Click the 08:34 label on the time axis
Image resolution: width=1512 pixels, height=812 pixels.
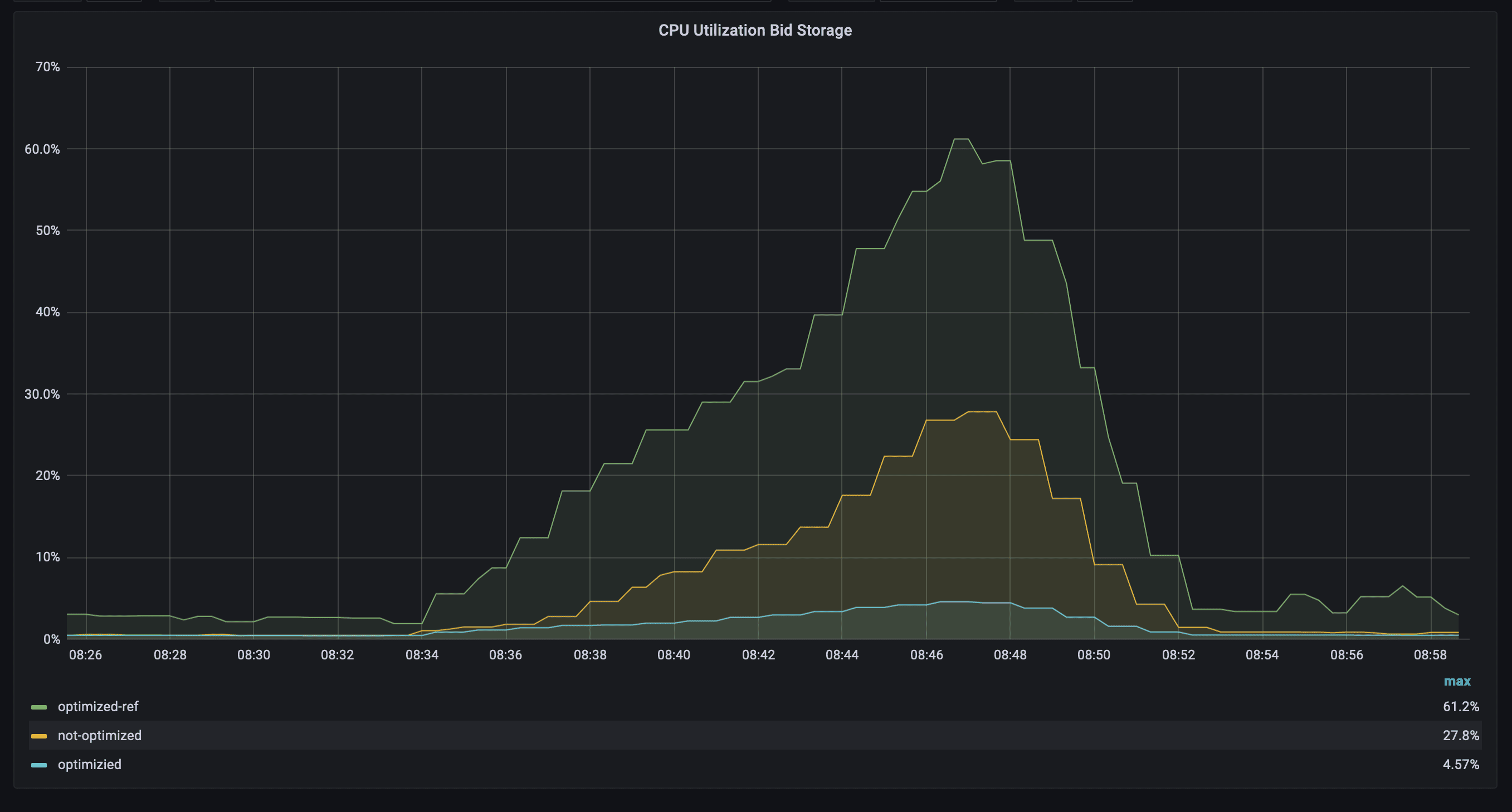pos(422,655)
